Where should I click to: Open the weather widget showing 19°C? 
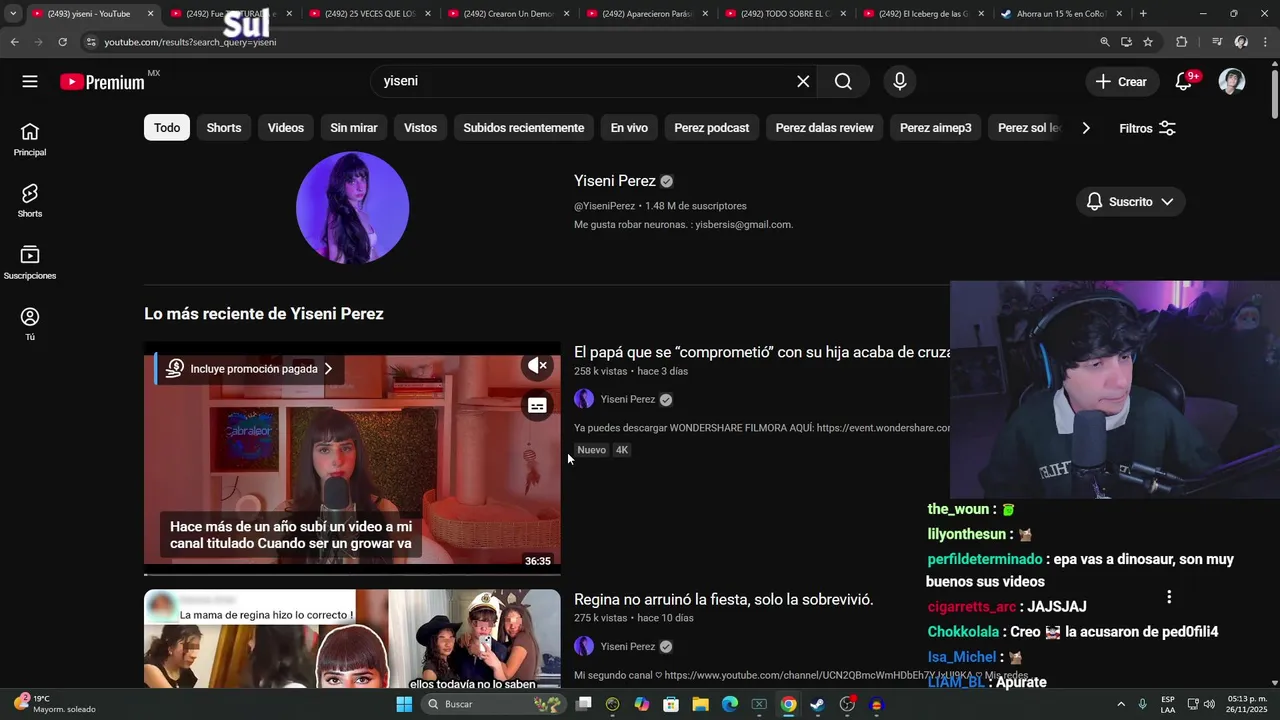pyautogui.click(x=56, y=704)
